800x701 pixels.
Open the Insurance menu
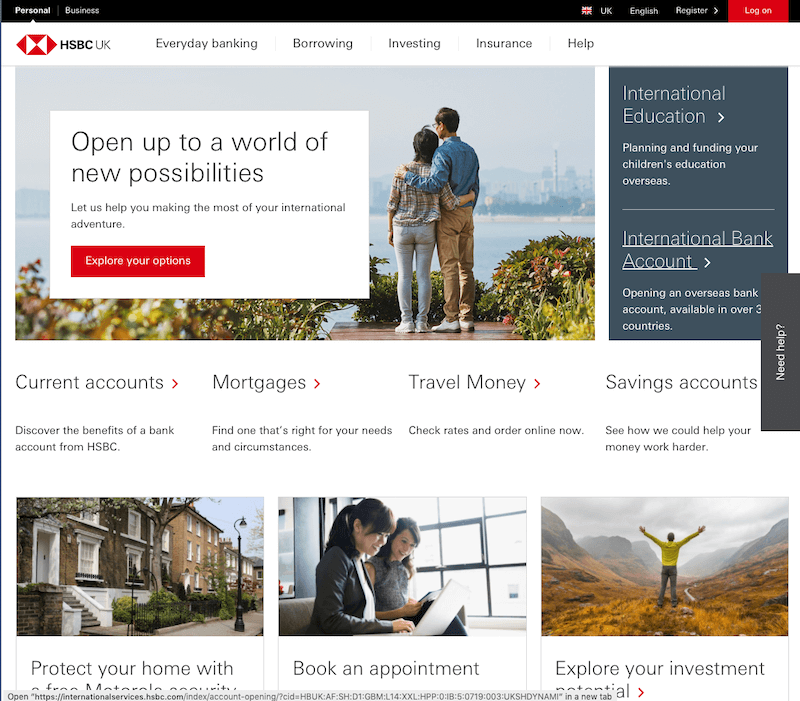pos(504,43)
